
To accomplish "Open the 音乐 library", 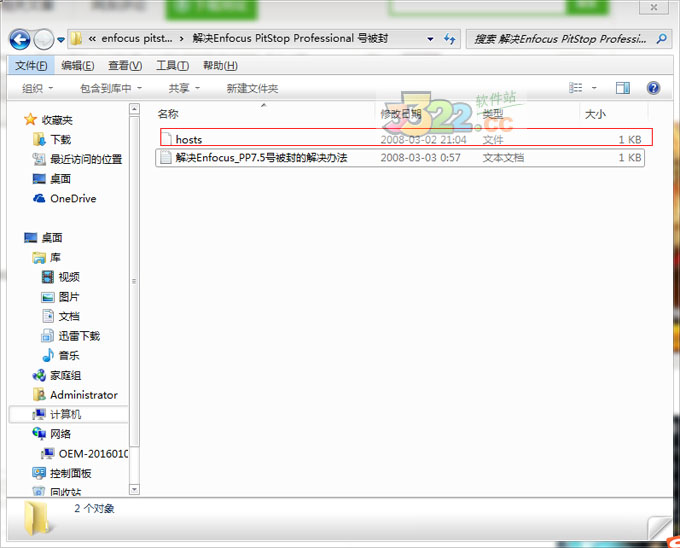I will (x=69, y=356).
